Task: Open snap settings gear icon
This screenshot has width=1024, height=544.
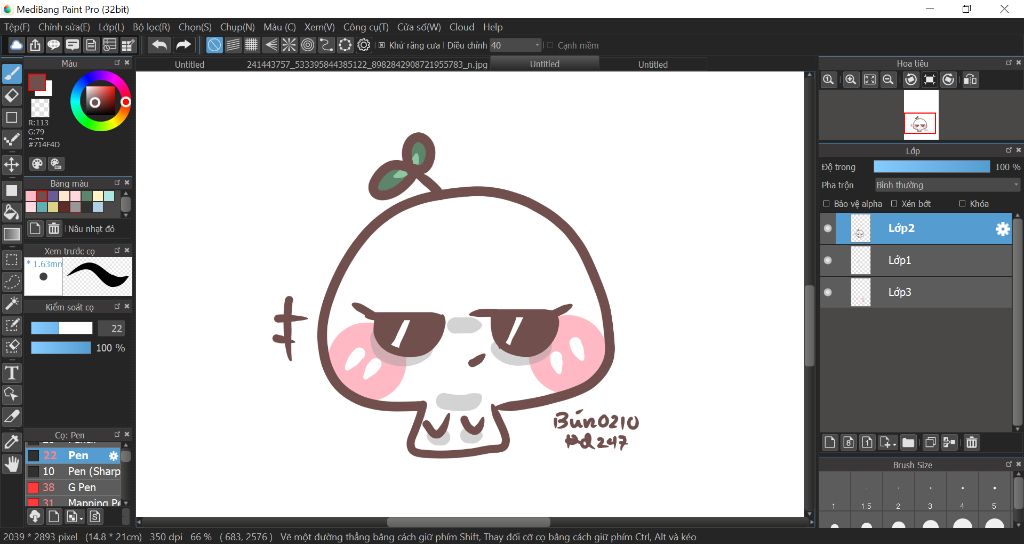Action: 364,45
